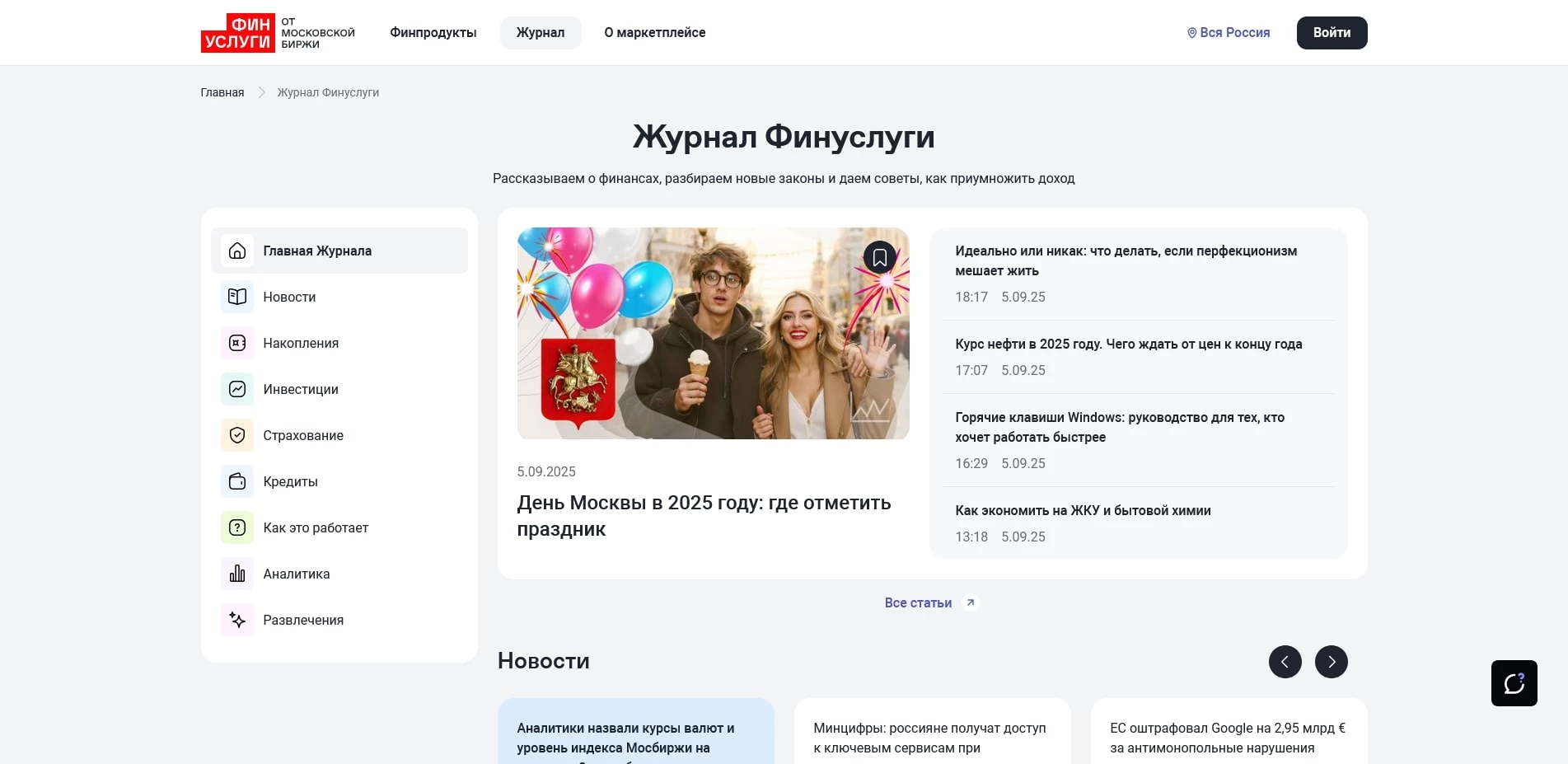Image resolution: width=1568 pixels, height=764 pixels.
Task: Go to Главная via breadcrumb
Action: (222, 91)
